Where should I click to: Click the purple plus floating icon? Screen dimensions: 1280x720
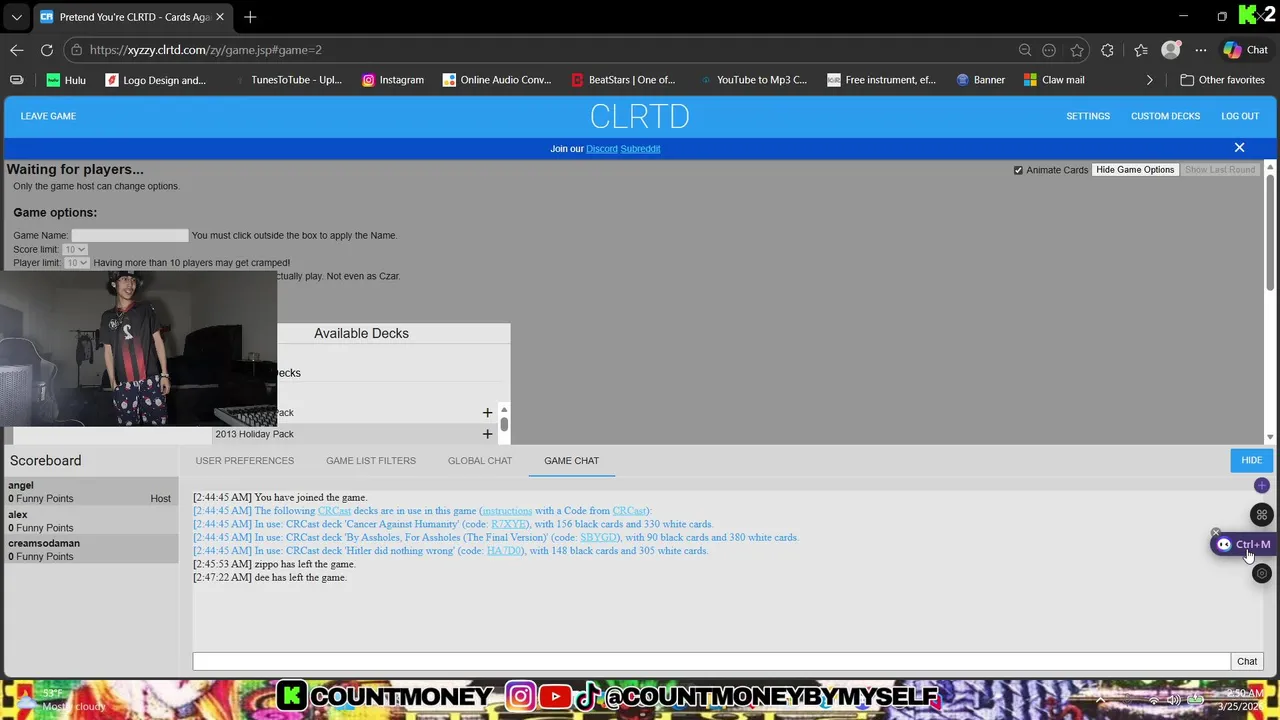tap(1262, 485)
